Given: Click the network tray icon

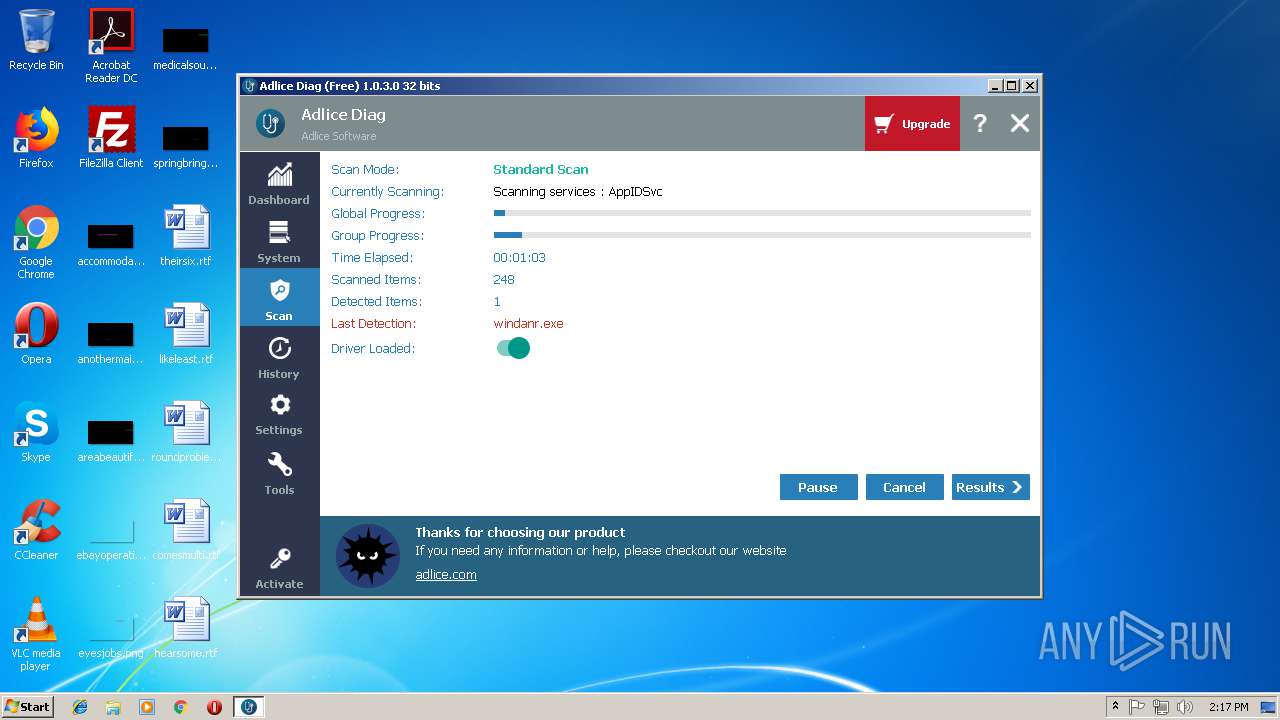Looking at the screenshot, I should click(1161, 707).
